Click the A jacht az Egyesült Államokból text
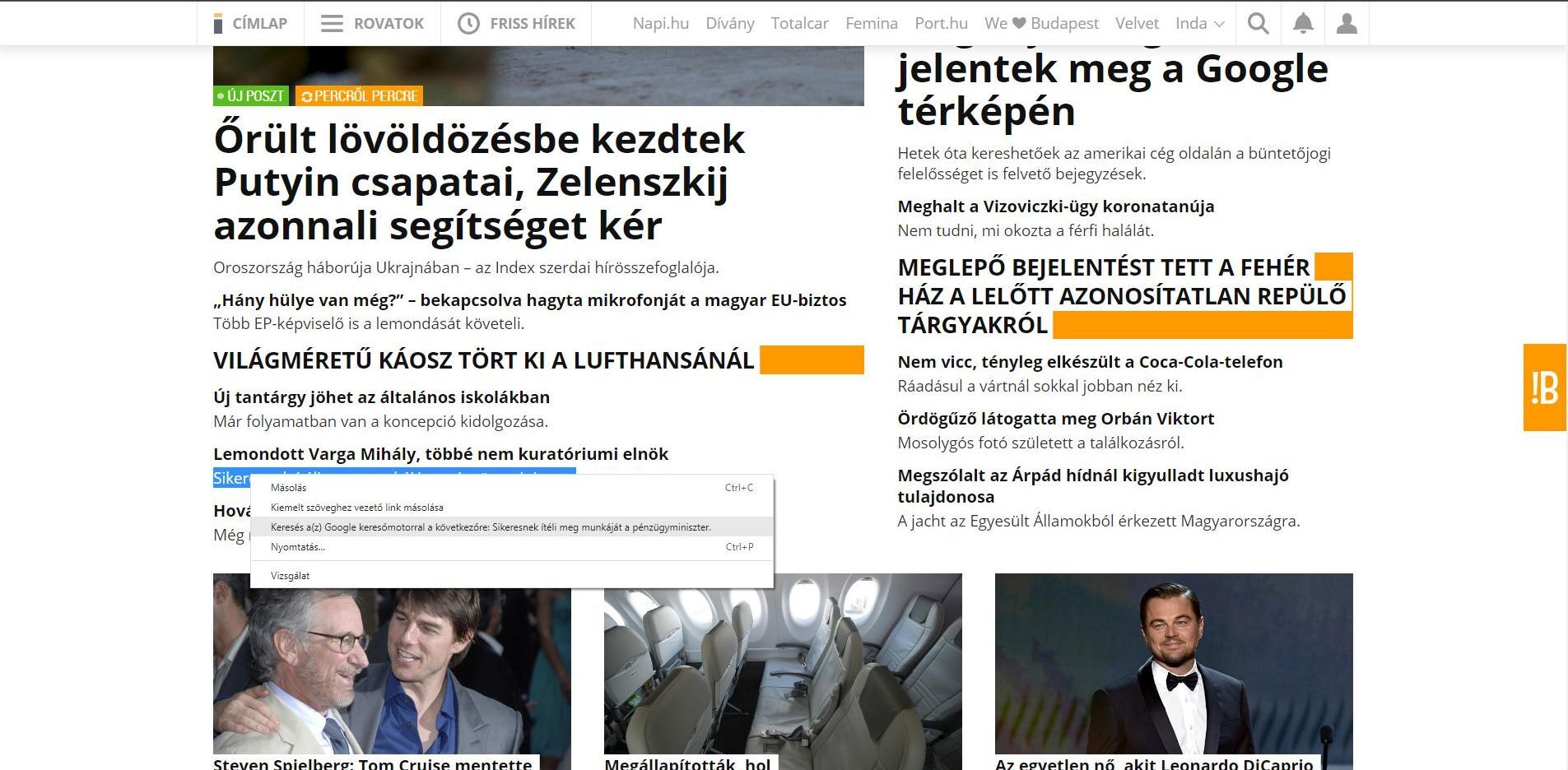1568x770 pixels. [x=1099, y=521]
